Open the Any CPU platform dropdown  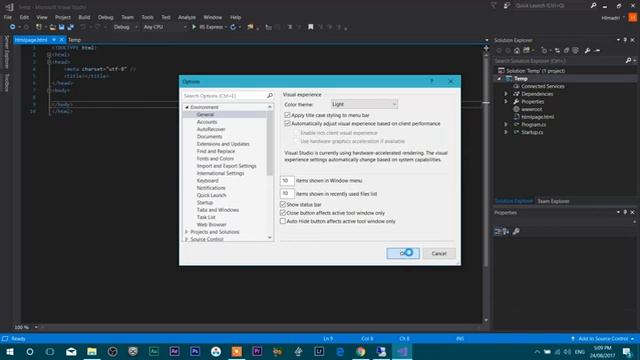[165, 27]
